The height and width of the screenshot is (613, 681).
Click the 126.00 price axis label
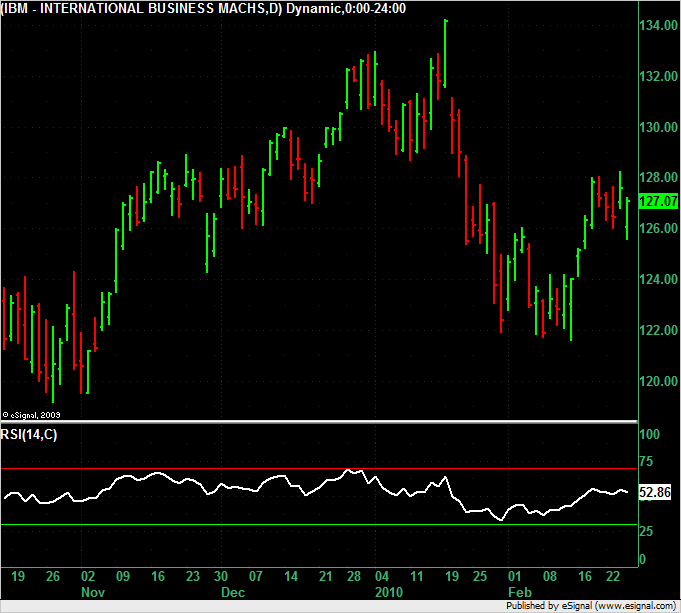(658, 228)
